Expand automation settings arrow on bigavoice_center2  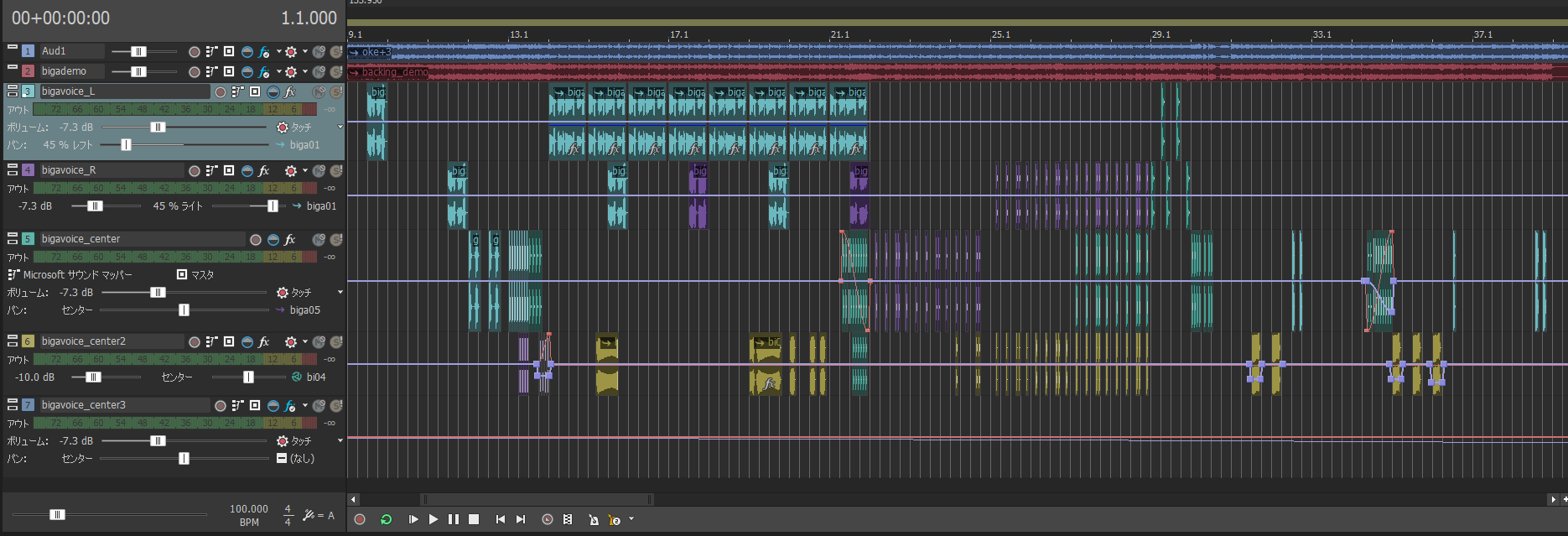(x=304, y=341)
